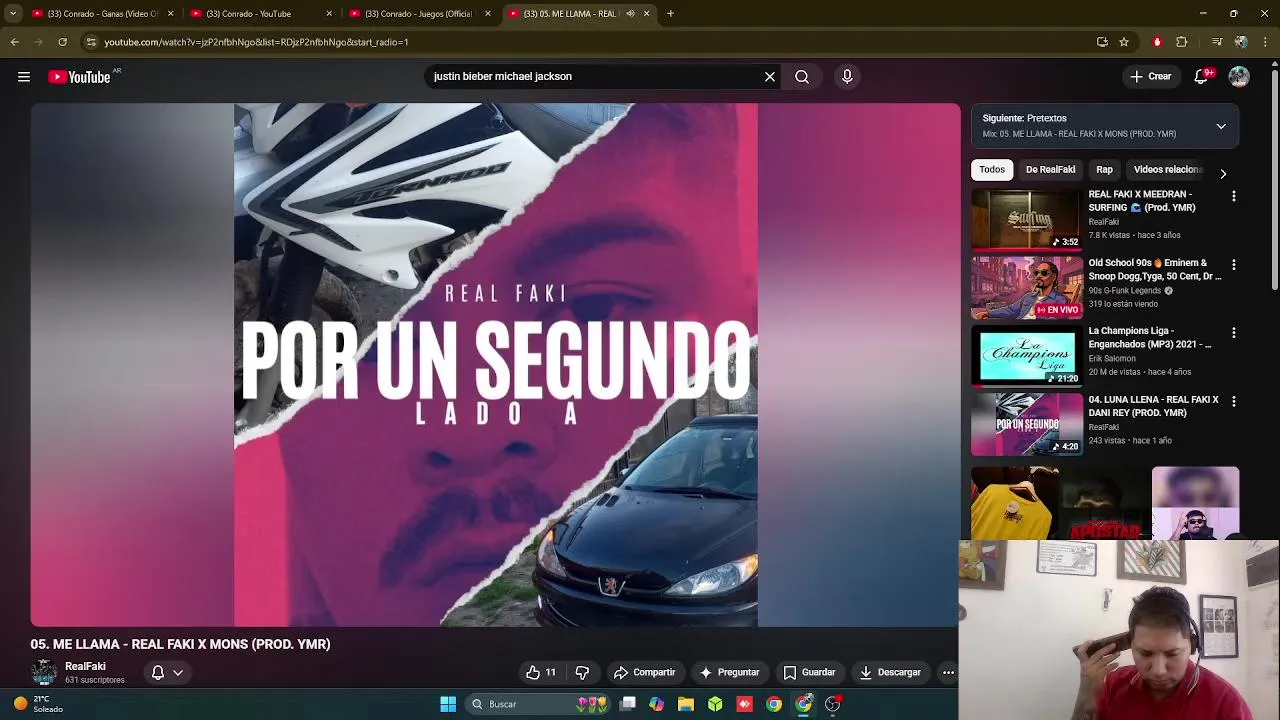
Task: Open Chrome three-dot menu
Action: click(x=1265, y=42)
